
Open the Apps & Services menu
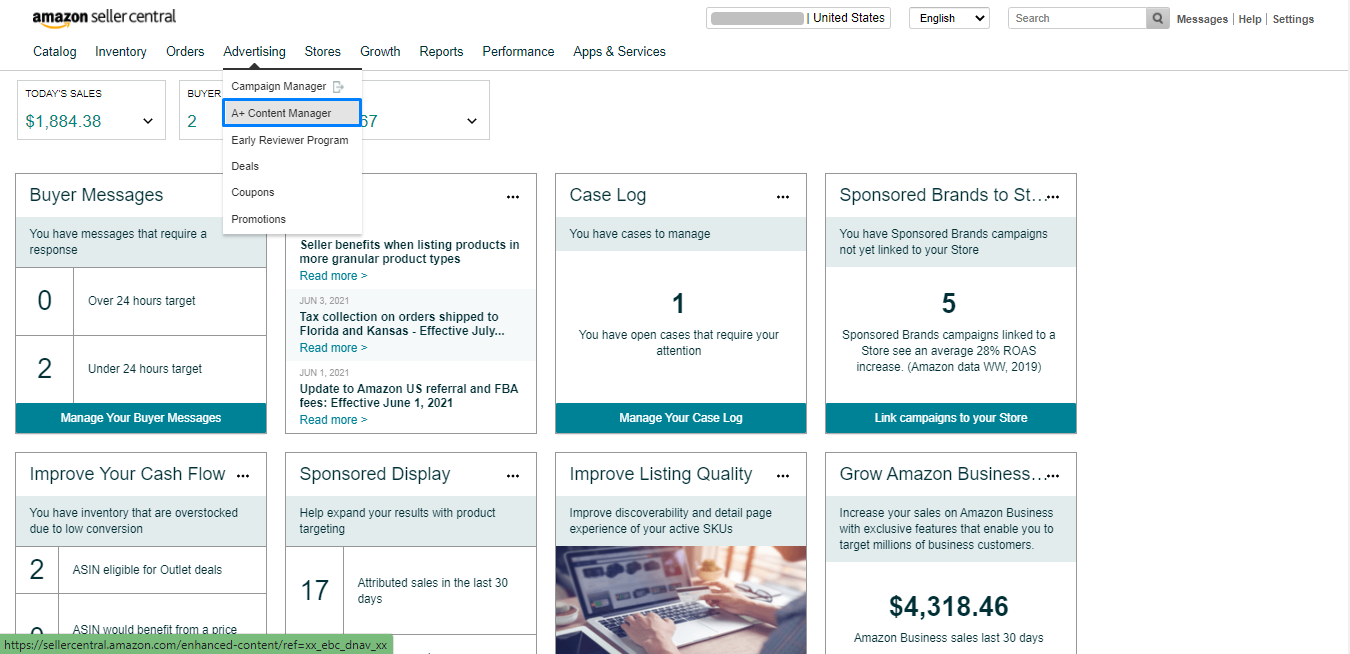[x=619, y=51]
